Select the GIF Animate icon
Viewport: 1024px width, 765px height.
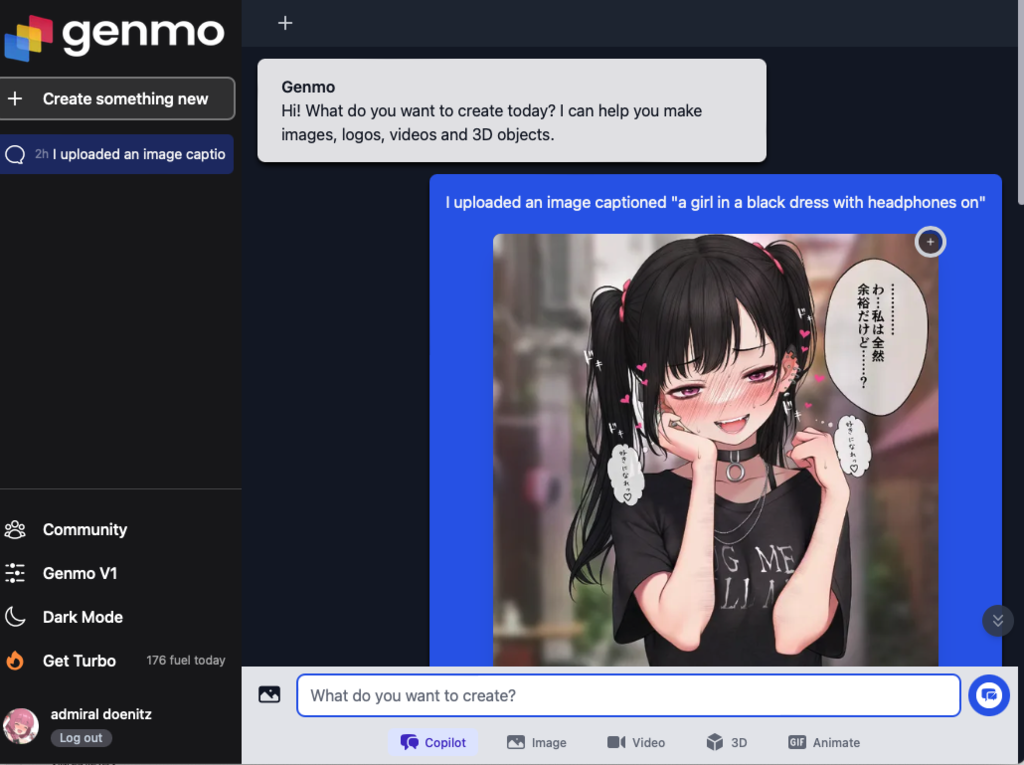click(x=796, y=742)
